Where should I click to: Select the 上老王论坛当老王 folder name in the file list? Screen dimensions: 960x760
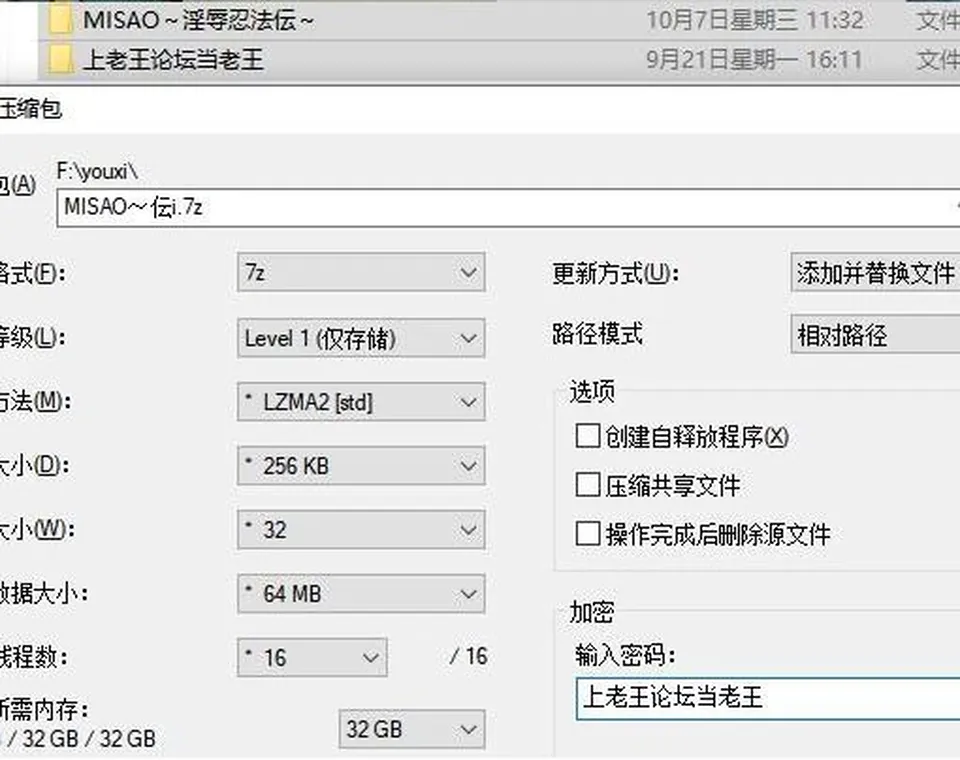coord(173,60)
